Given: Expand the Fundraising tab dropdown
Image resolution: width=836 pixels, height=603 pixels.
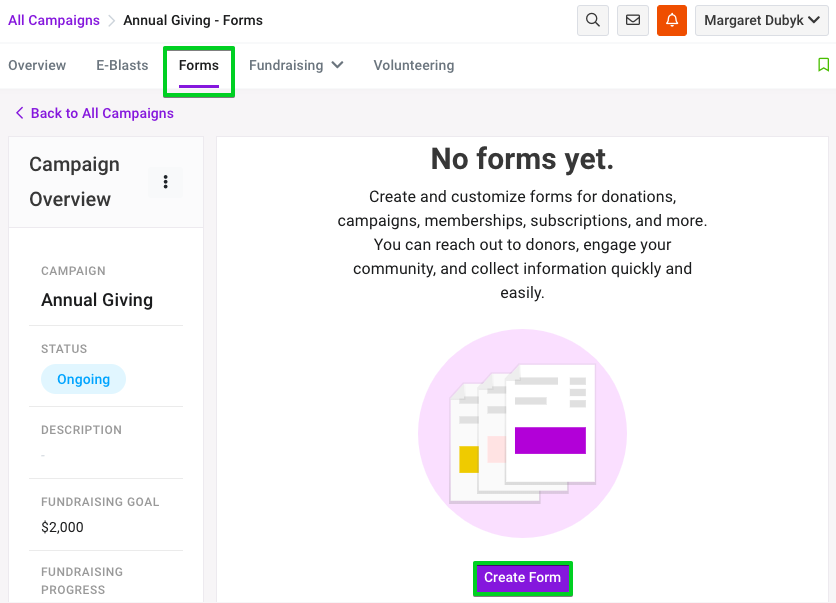Looking at the screenshot, I should tap(296, 65).
